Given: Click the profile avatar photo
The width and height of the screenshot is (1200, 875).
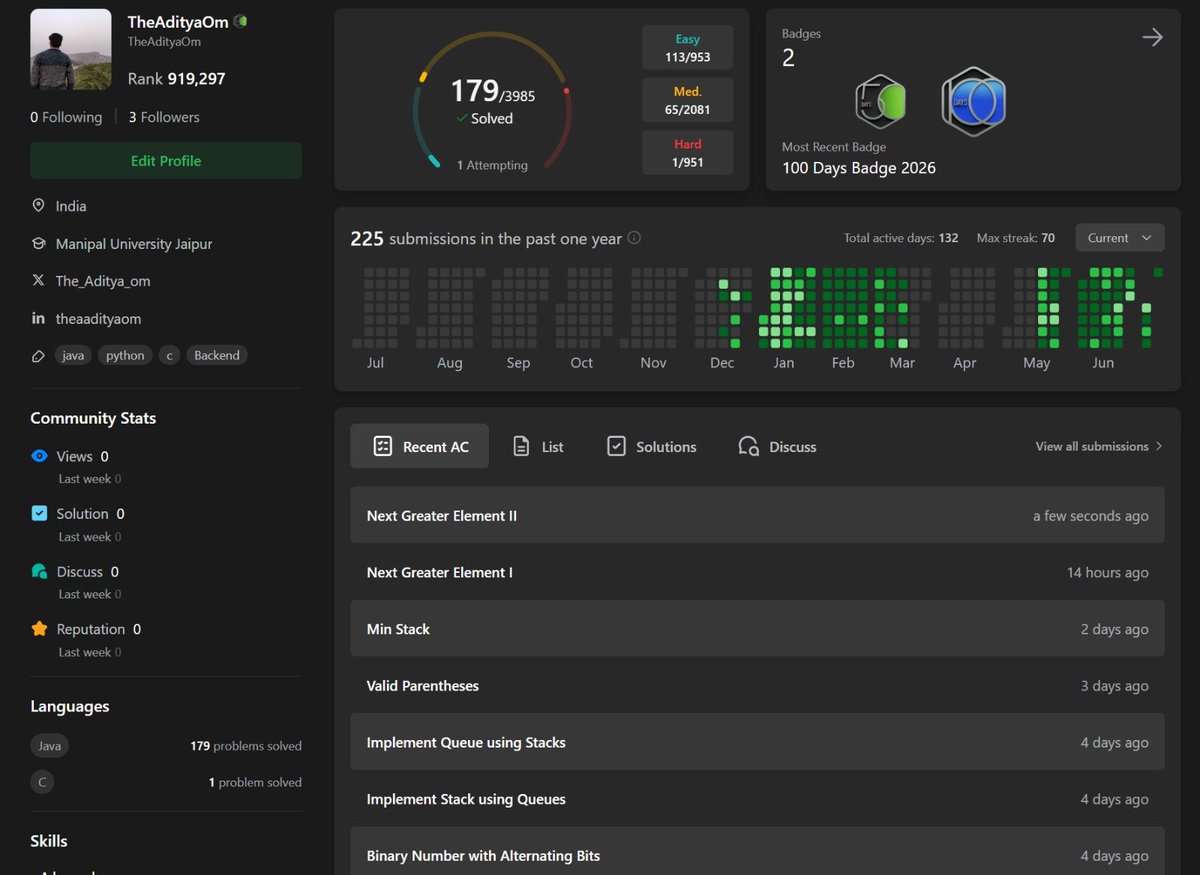Looking at the screenshot, I should pyautogui.click(x=71, y=49).
